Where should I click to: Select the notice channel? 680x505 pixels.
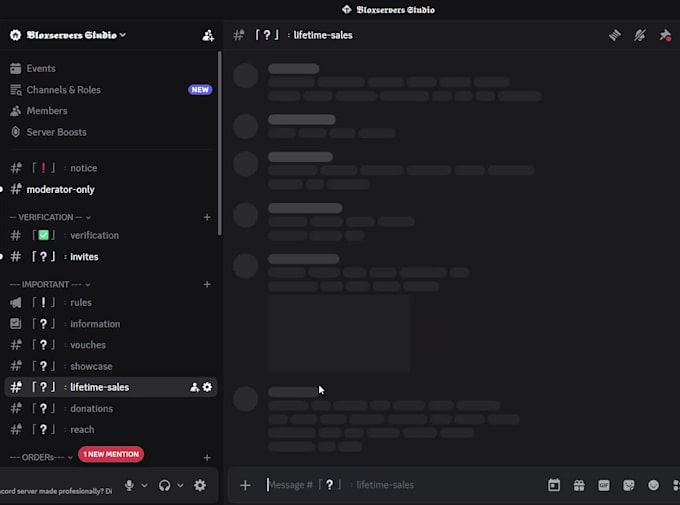click(x=111, y=168)
